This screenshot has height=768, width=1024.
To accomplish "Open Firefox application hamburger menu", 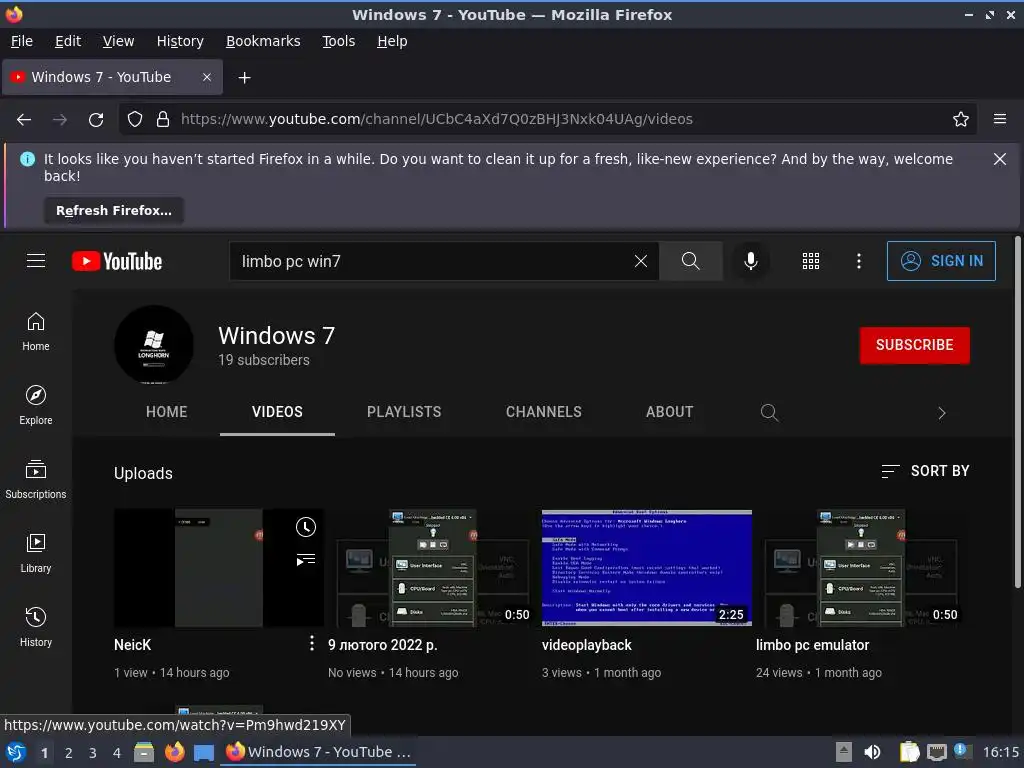I will click(1000, 119).
